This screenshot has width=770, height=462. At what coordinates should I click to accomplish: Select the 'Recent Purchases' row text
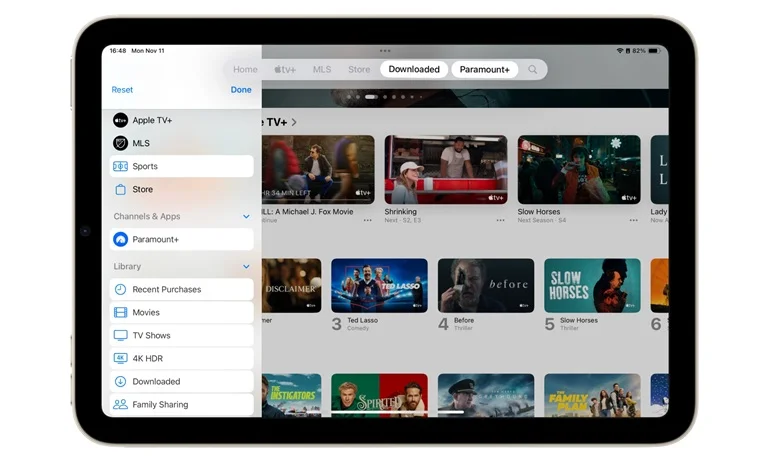[x=166, y=290]
